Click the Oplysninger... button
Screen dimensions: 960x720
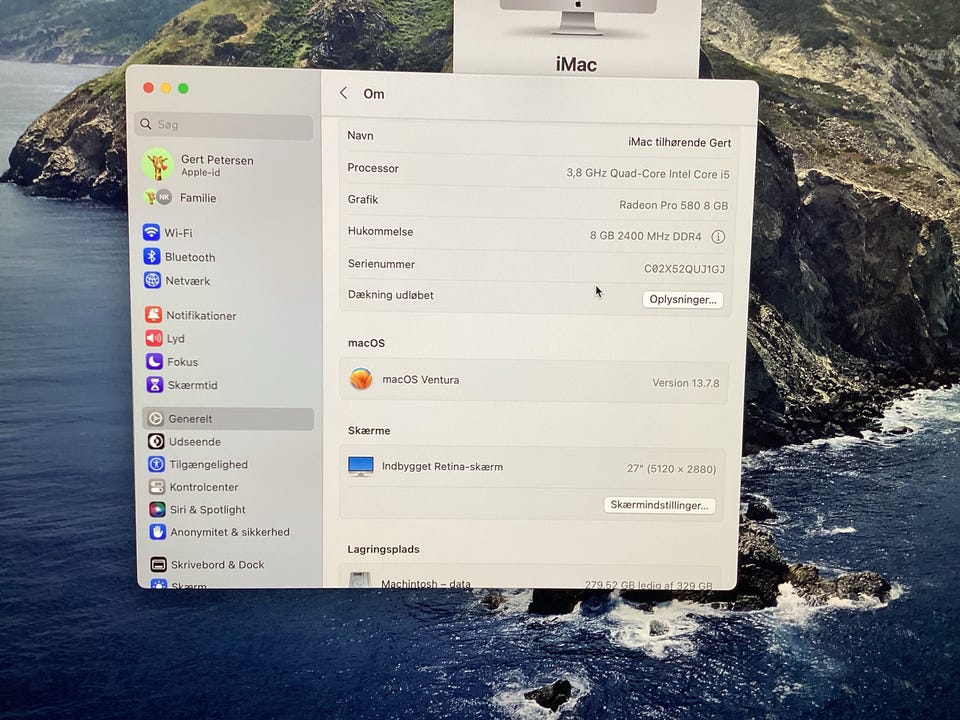click(683, 299)
